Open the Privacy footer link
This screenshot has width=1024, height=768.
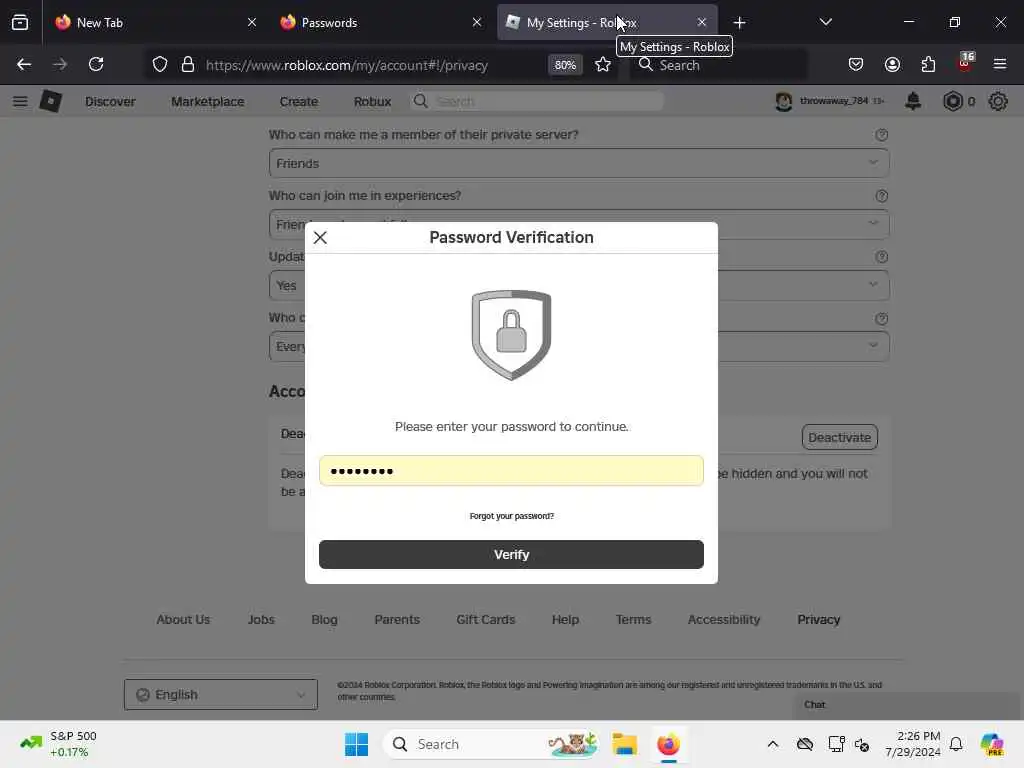point(818,619)
